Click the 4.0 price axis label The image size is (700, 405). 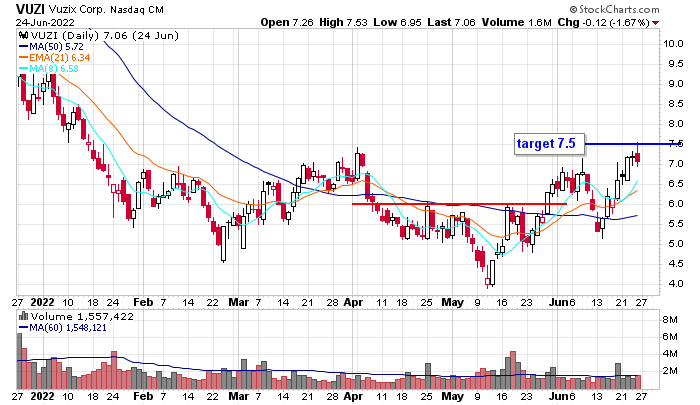675,284
